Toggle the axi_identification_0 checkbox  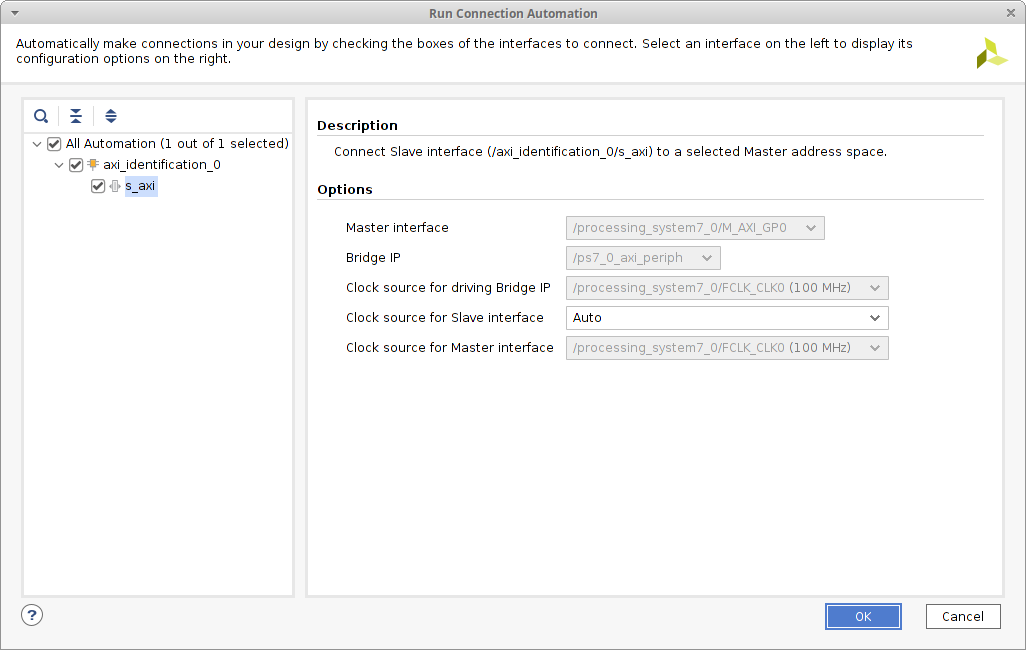tap(76, 165)
